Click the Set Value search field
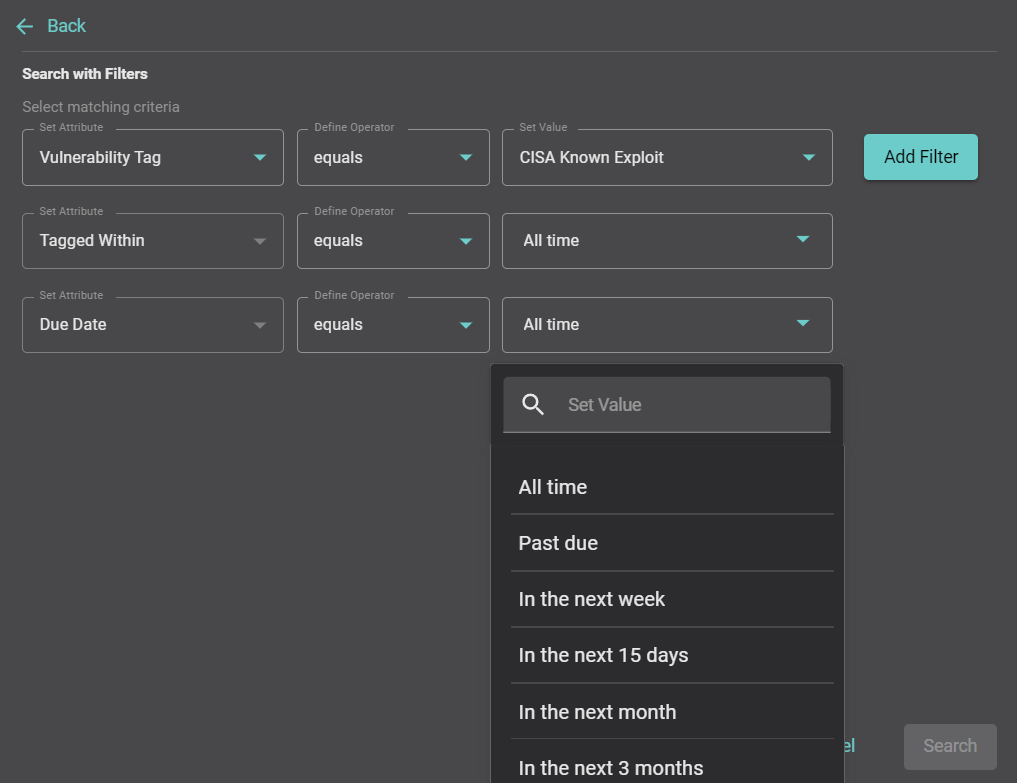 coord(667,405)
